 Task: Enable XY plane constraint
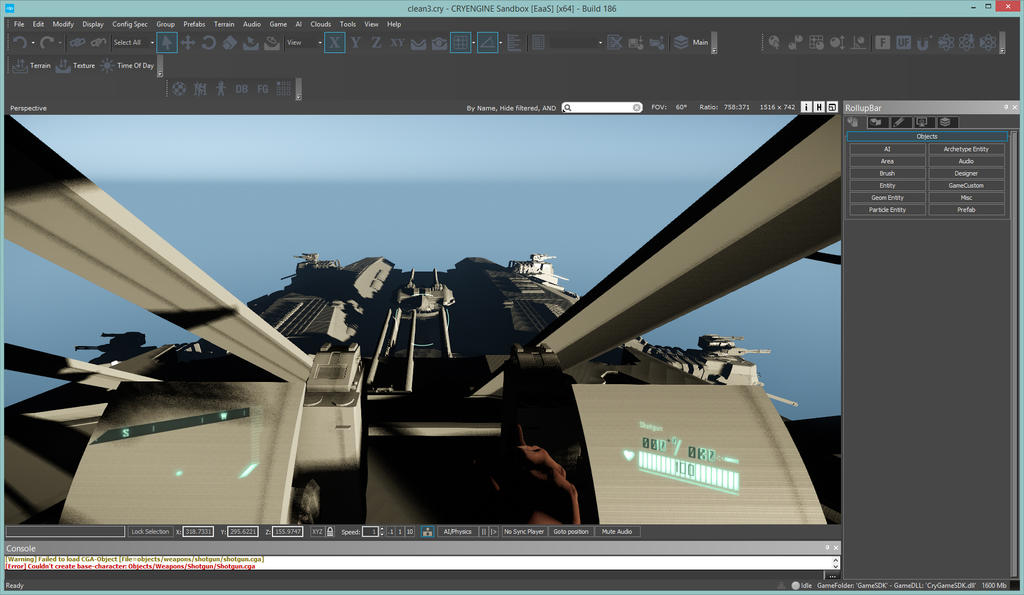397,43
